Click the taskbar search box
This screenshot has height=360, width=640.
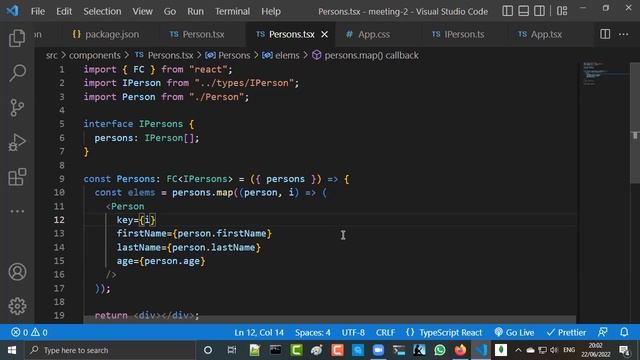pyautogui.click(x=109, y=350)
